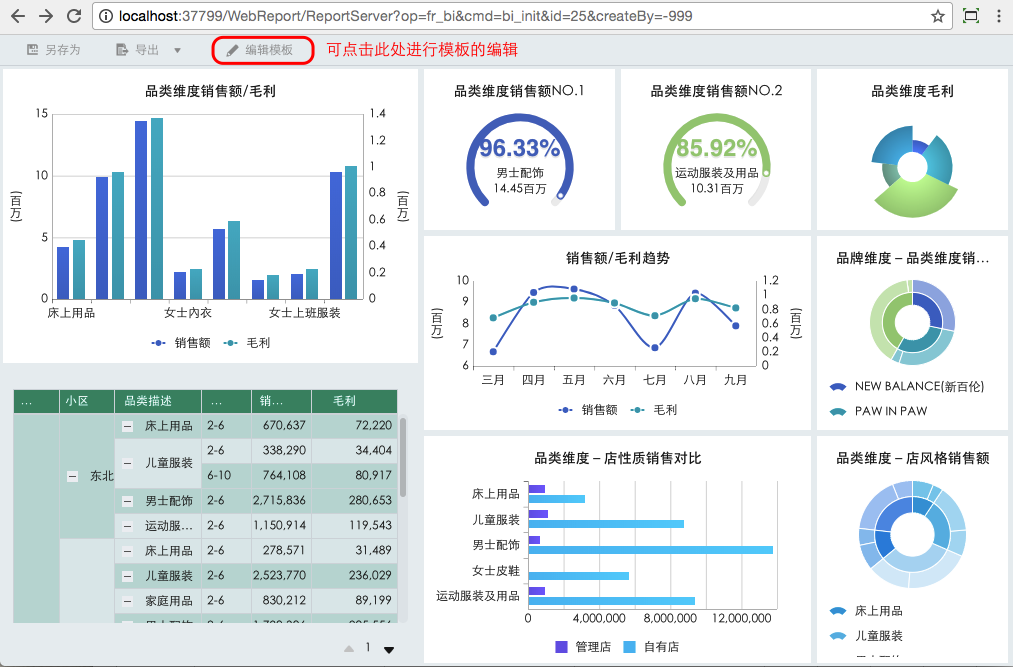Reload the page with the refresh icon
This screenshot has height=667, width=1013.
[x=74, y=16]
